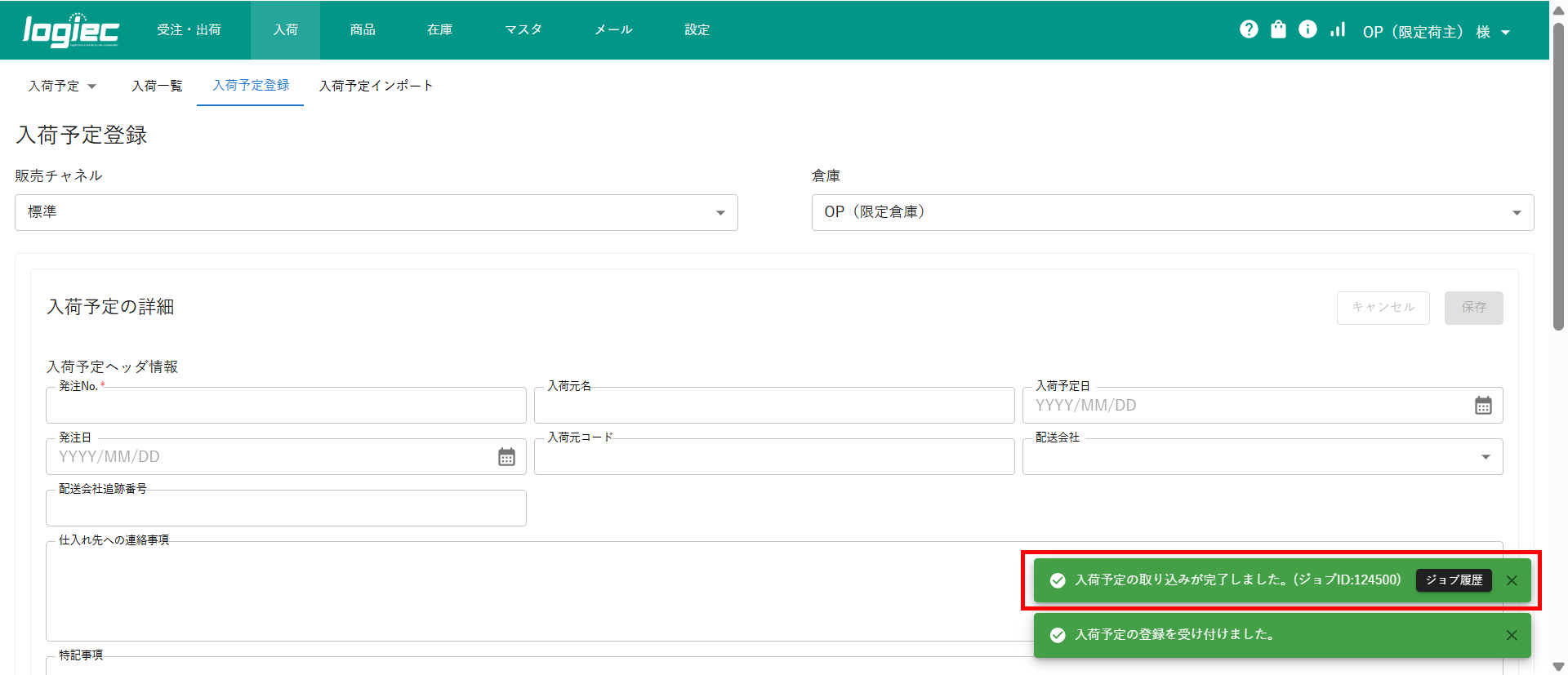Open the 受注・出荷 menu
The width and height of the screenshot is (1568, 675).
tap(189, 30)
